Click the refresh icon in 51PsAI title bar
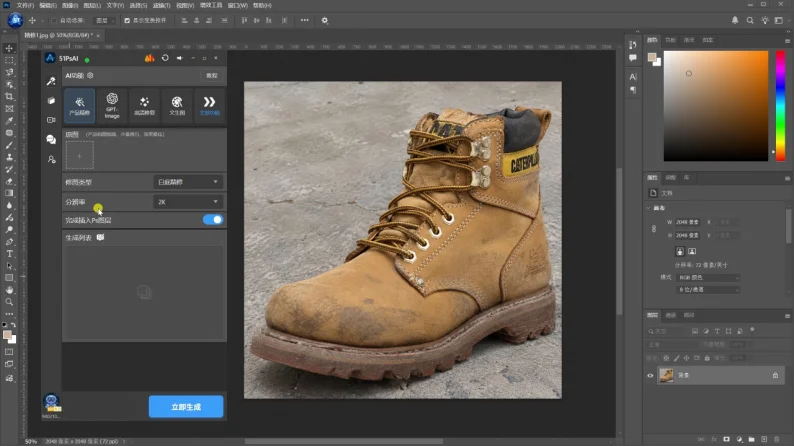The width and height of the screenshot is (794, 447). pos(165,58)
